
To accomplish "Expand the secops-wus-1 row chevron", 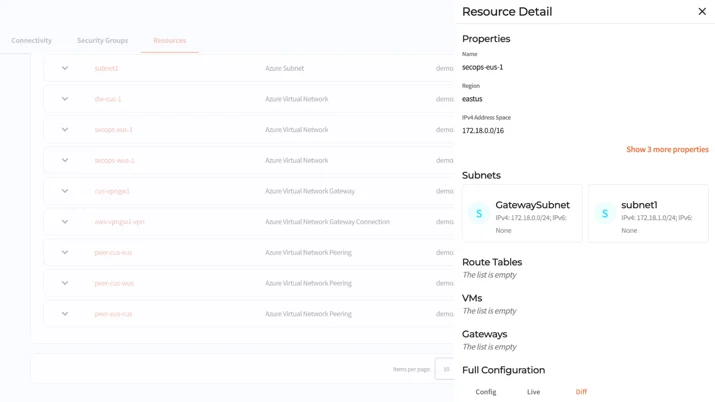I will point(65,160).
